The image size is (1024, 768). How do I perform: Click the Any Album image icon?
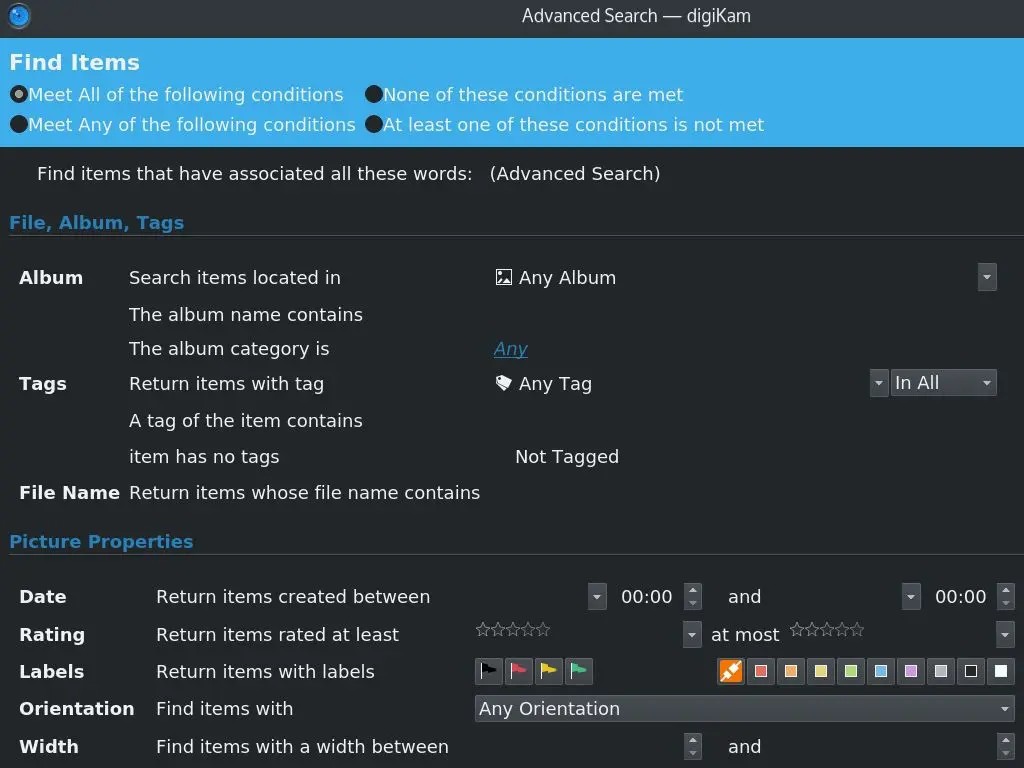[502, 277]
